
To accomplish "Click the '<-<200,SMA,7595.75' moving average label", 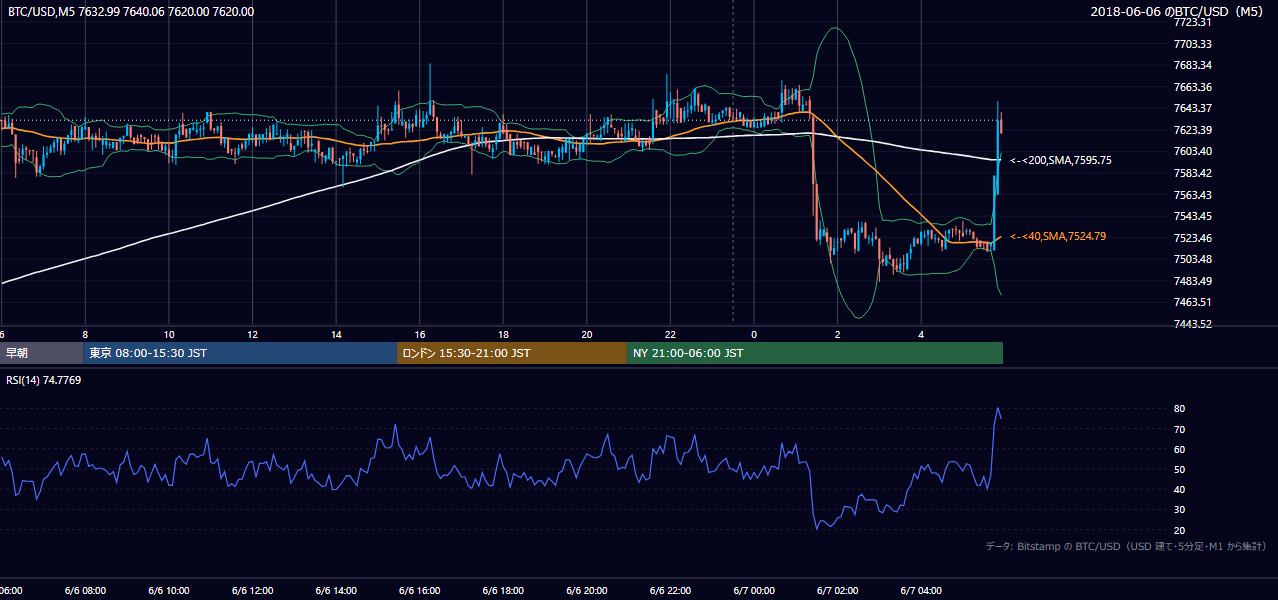I will 1061,160.
